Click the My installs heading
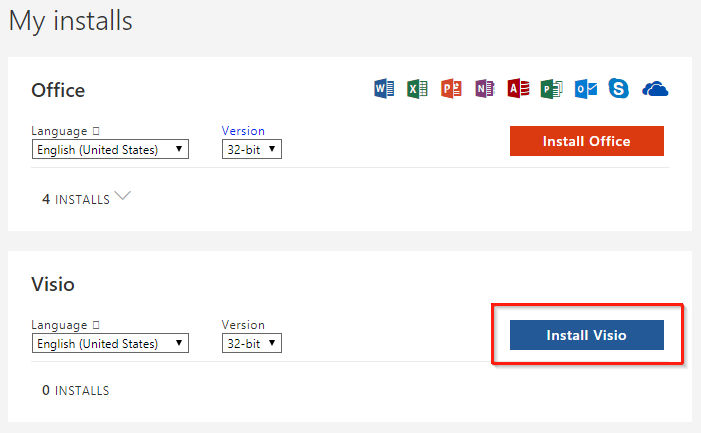This screenshot has width=701, height=433. [x=71, y=21]
